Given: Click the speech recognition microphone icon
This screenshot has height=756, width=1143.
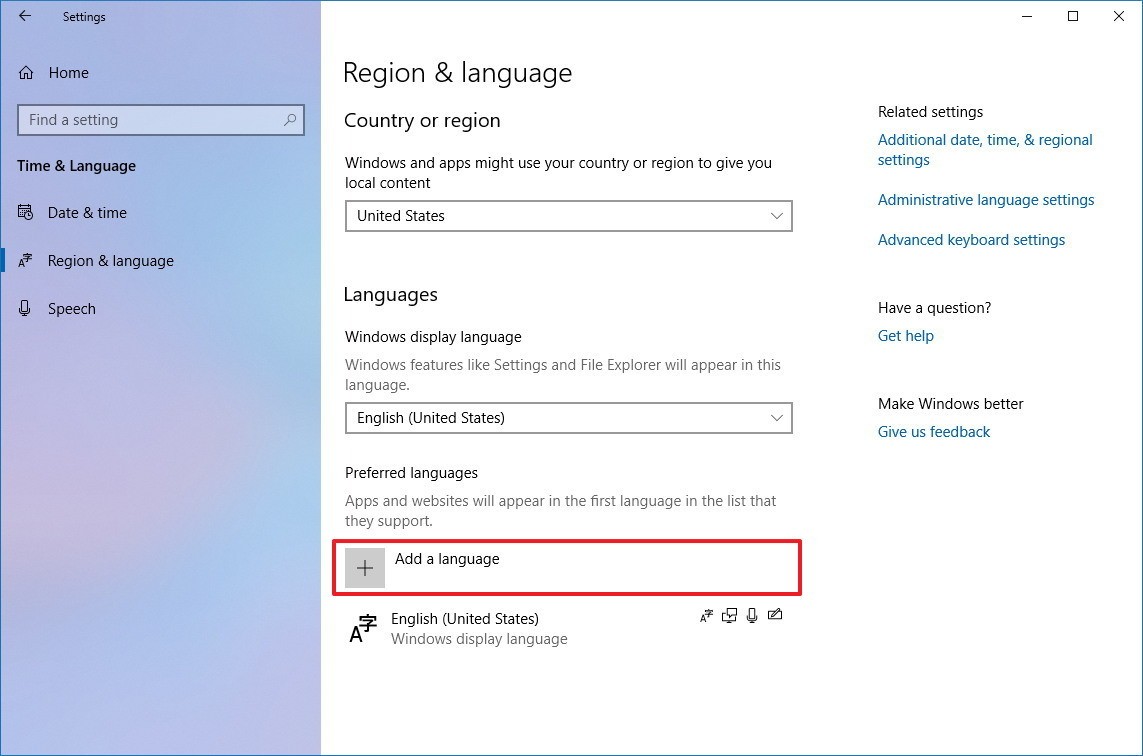Looking at the screenshot, I should 752,616.
